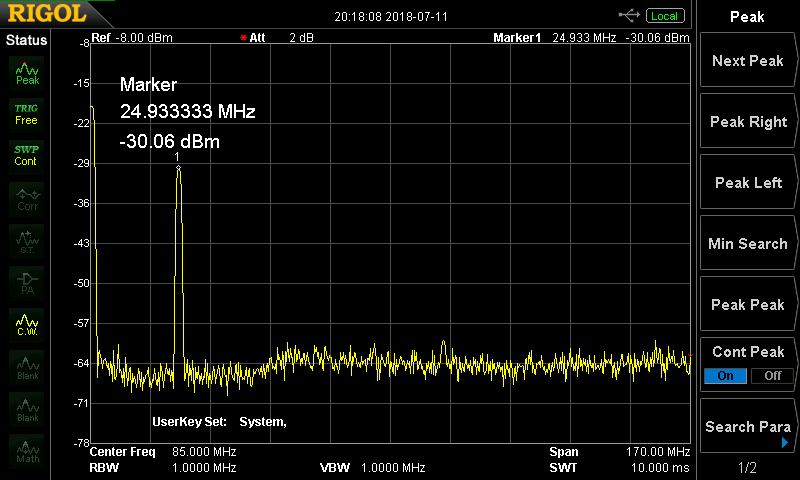Viewport: 800px width, 480px height.
Task: Click the RIGOL logo
Action: [x=47, y=13]
